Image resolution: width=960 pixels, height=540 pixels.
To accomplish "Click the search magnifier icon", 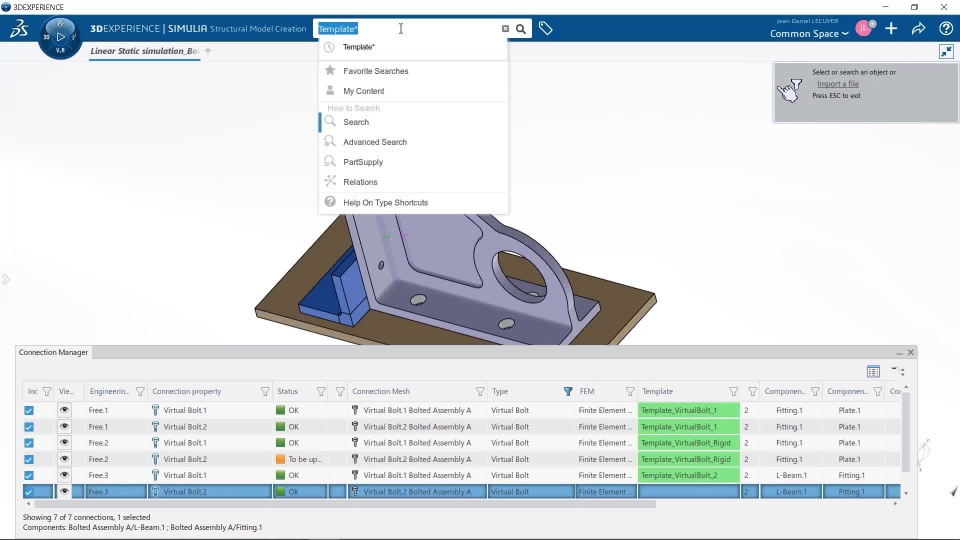I will click(520, 29).
